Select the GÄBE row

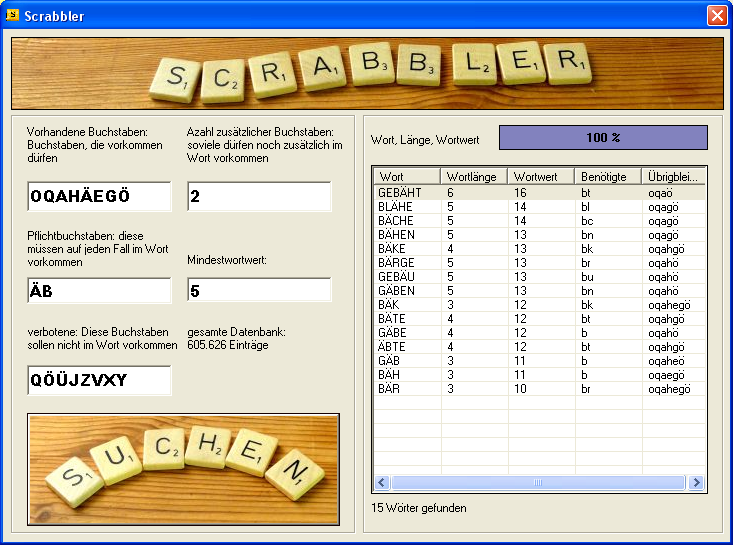point(540,333)
